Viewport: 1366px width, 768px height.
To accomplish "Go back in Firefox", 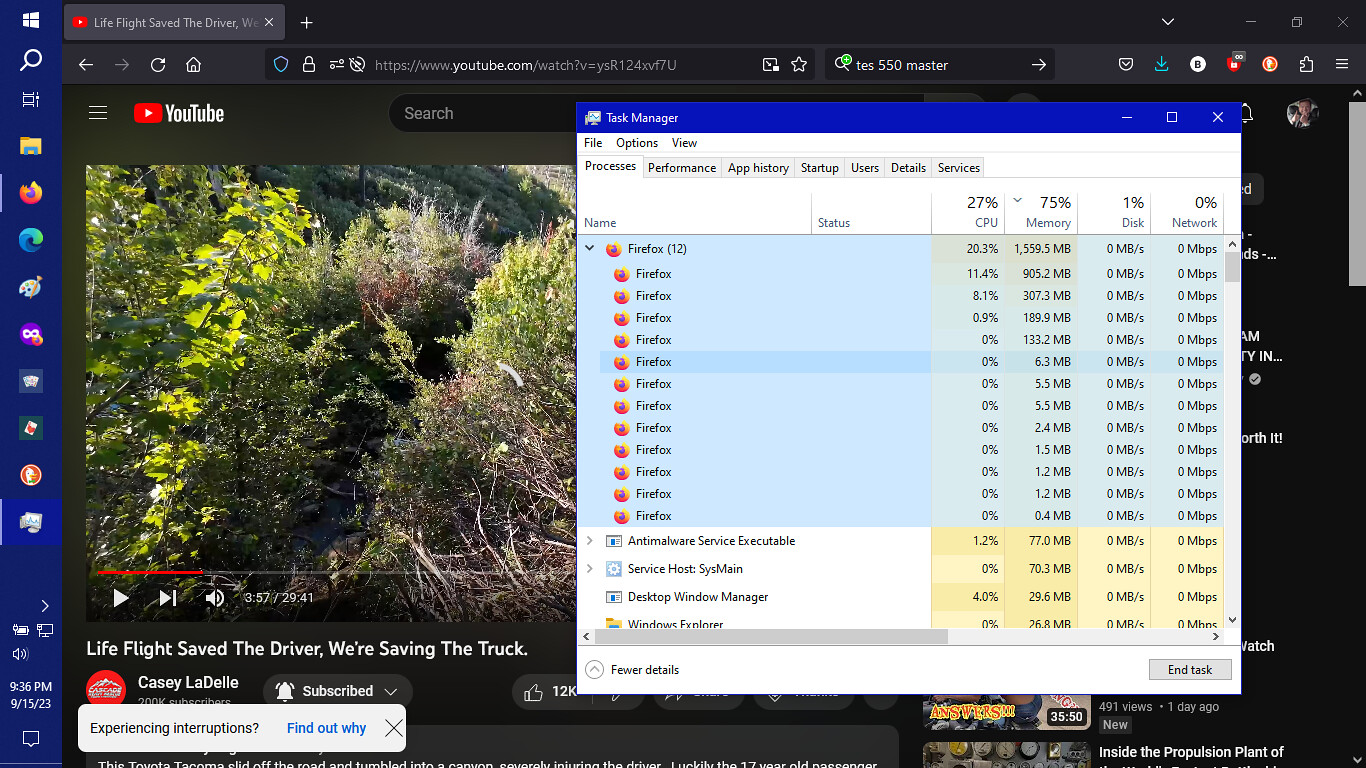I will [86, 65].
